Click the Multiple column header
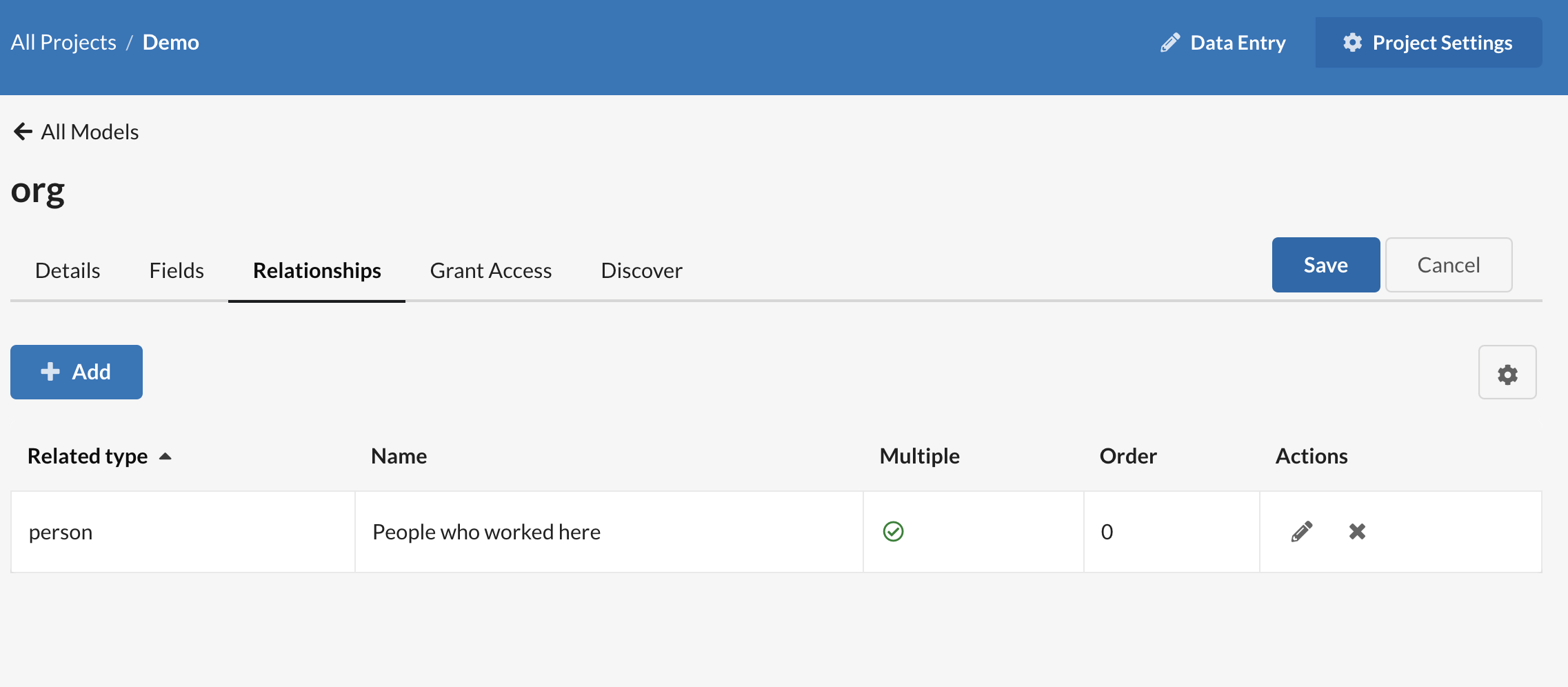The width and height of the screenshot is (1568, 687). pos(920,456)
